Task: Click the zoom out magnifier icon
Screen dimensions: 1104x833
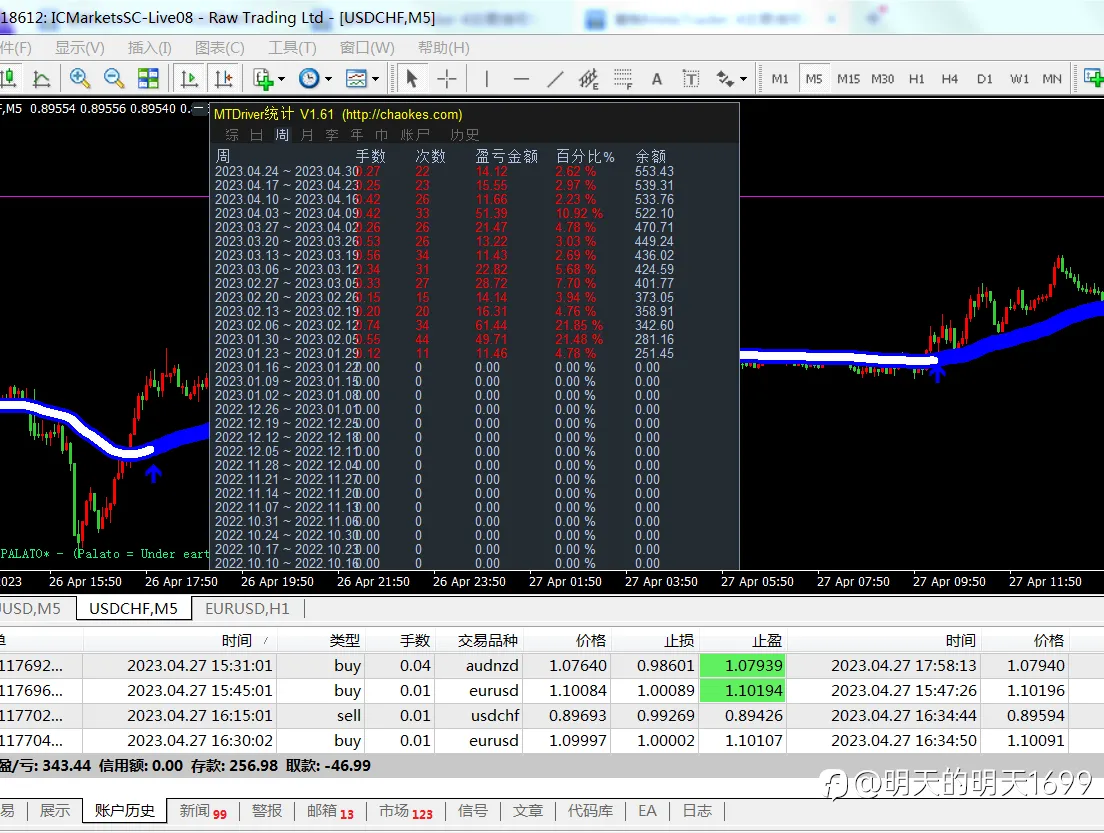Action: (x=114, y=79)
